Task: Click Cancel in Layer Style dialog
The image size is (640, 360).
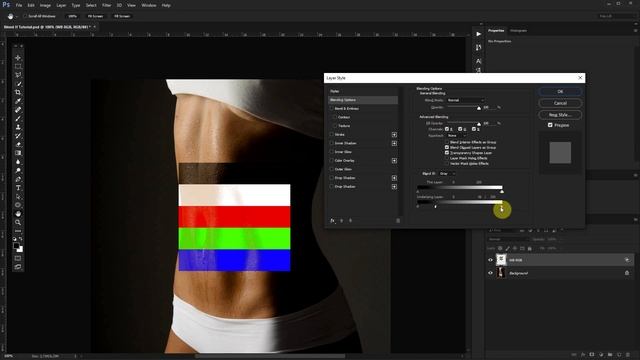Action: (x=560, y=103)
